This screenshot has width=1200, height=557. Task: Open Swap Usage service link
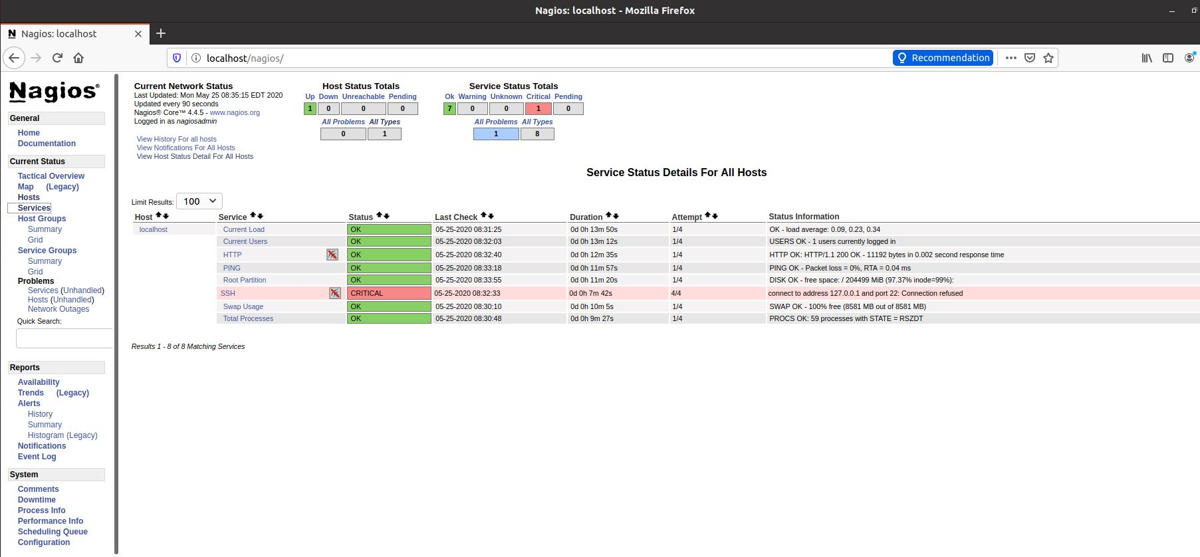[x=243, y=306]
